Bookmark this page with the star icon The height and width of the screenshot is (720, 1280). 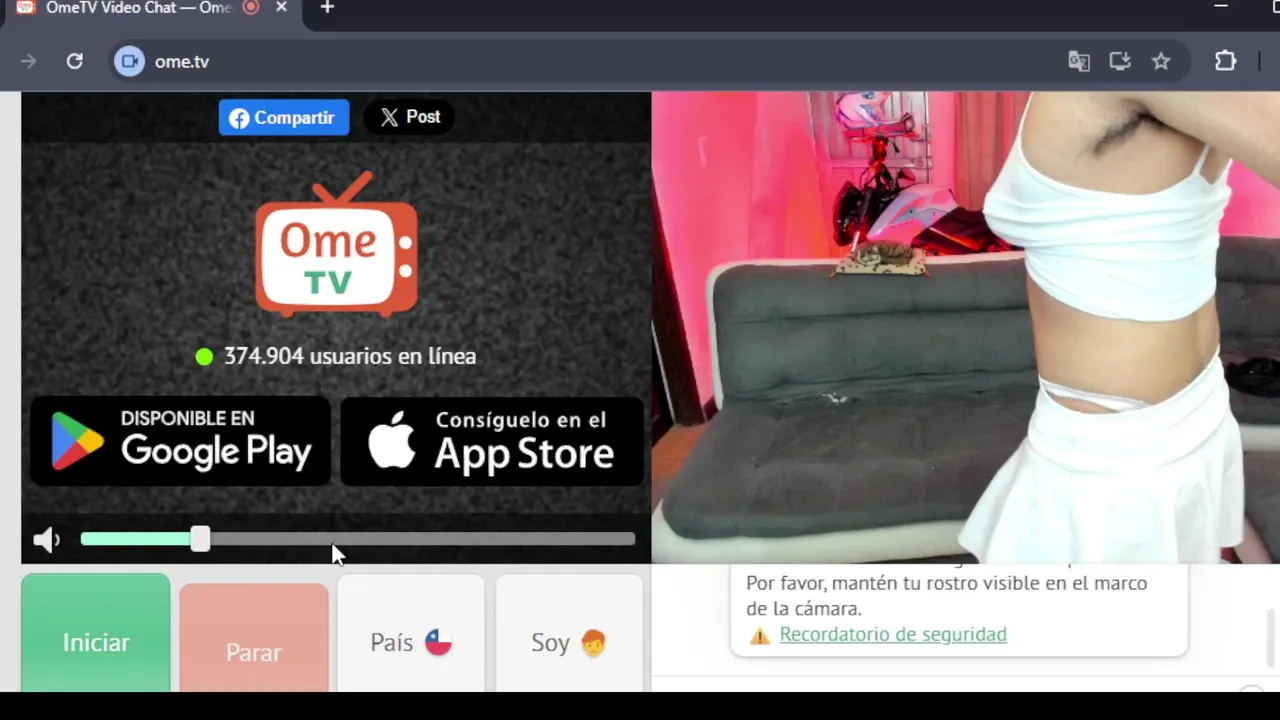[x=1161, y=61]
